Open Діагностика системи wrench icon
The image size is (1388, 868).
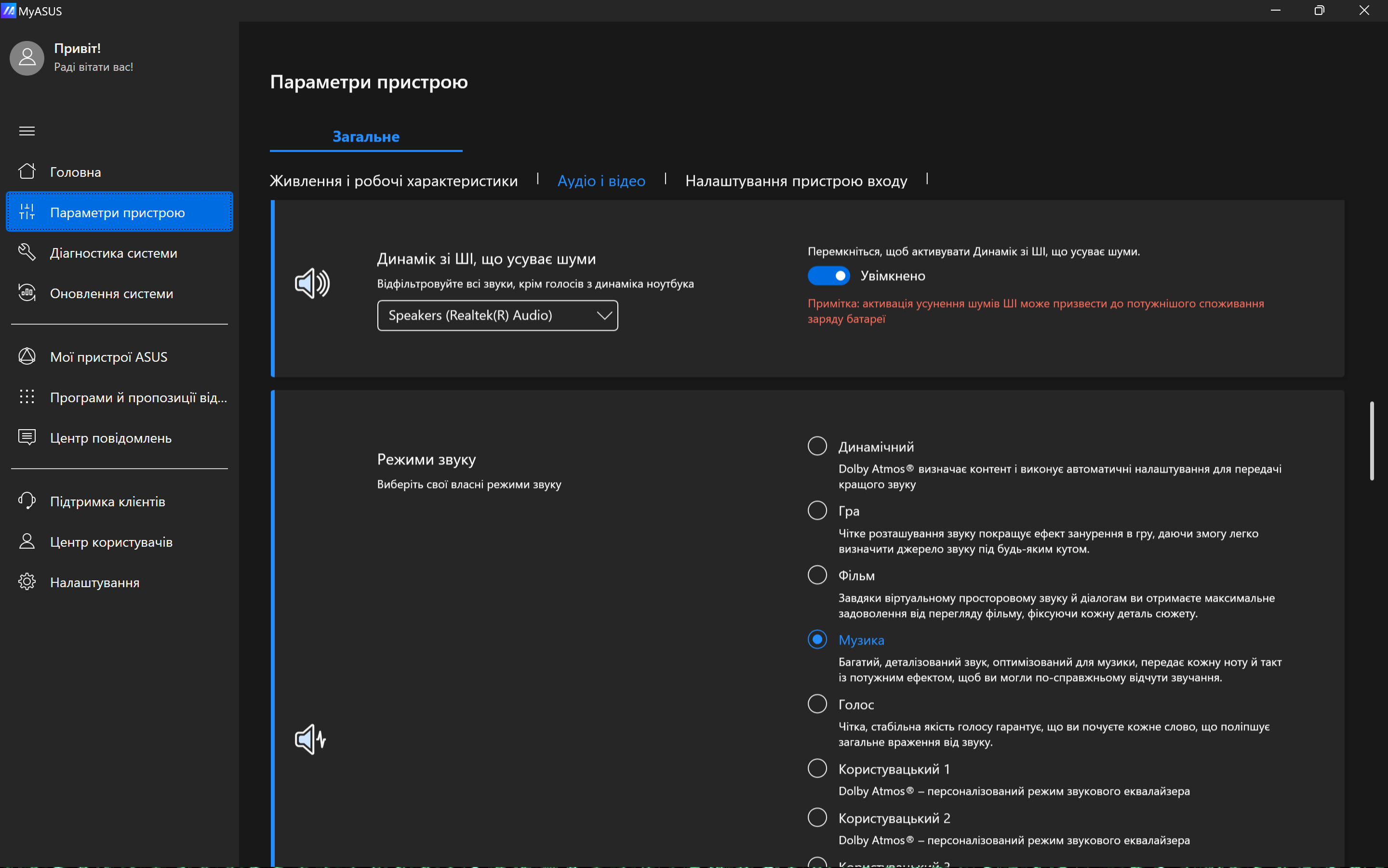[x=27, y=252]
